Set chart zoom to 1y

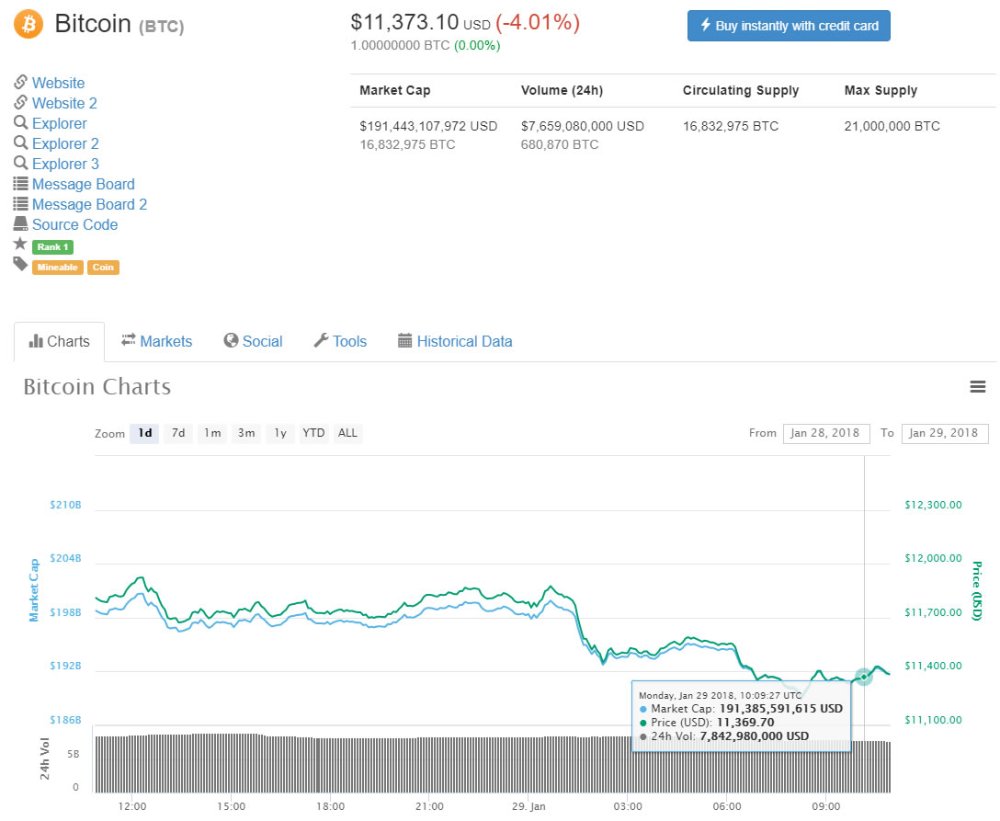point(280,433)
